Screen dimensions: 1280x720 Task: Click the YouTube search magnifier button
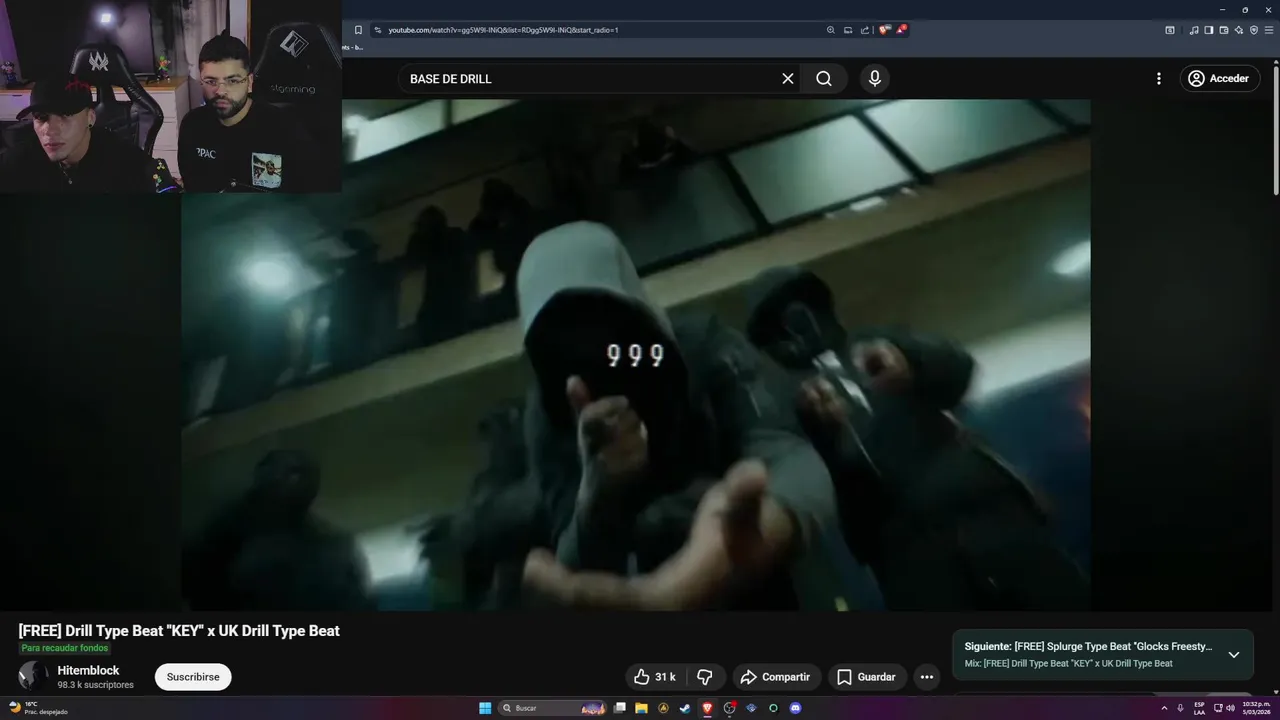click(x=823, y=78)
